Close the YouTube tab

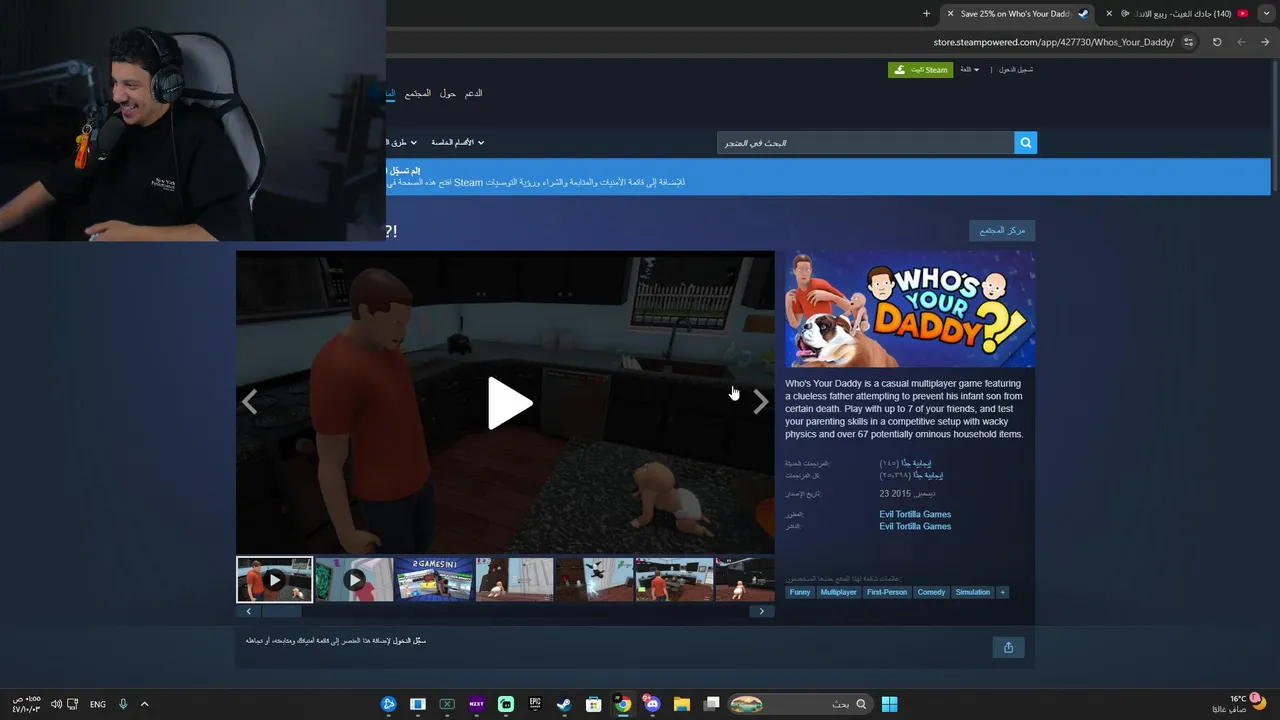1109,14
